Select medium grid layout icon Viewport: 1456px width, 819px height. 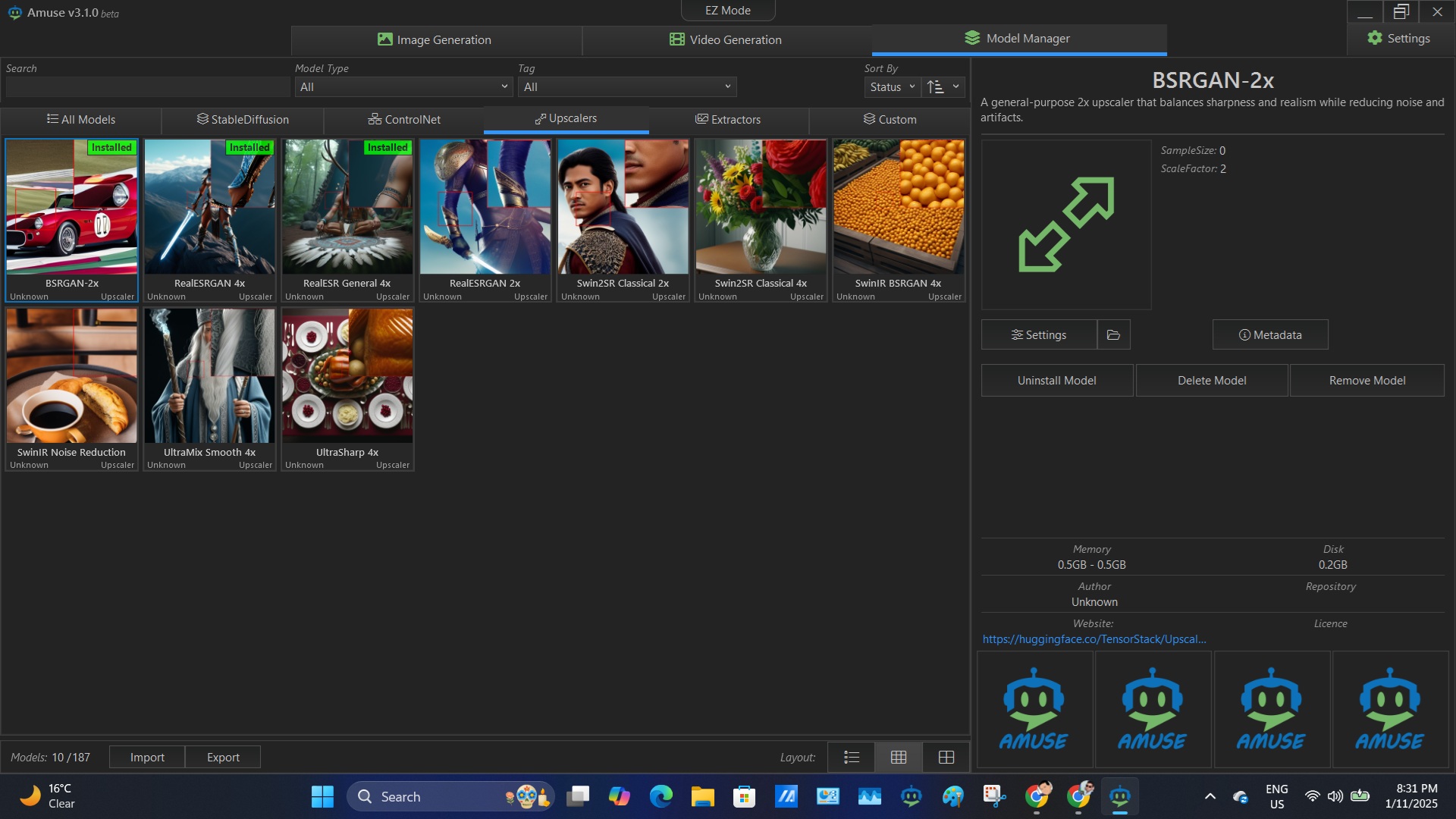click(899, 757)
